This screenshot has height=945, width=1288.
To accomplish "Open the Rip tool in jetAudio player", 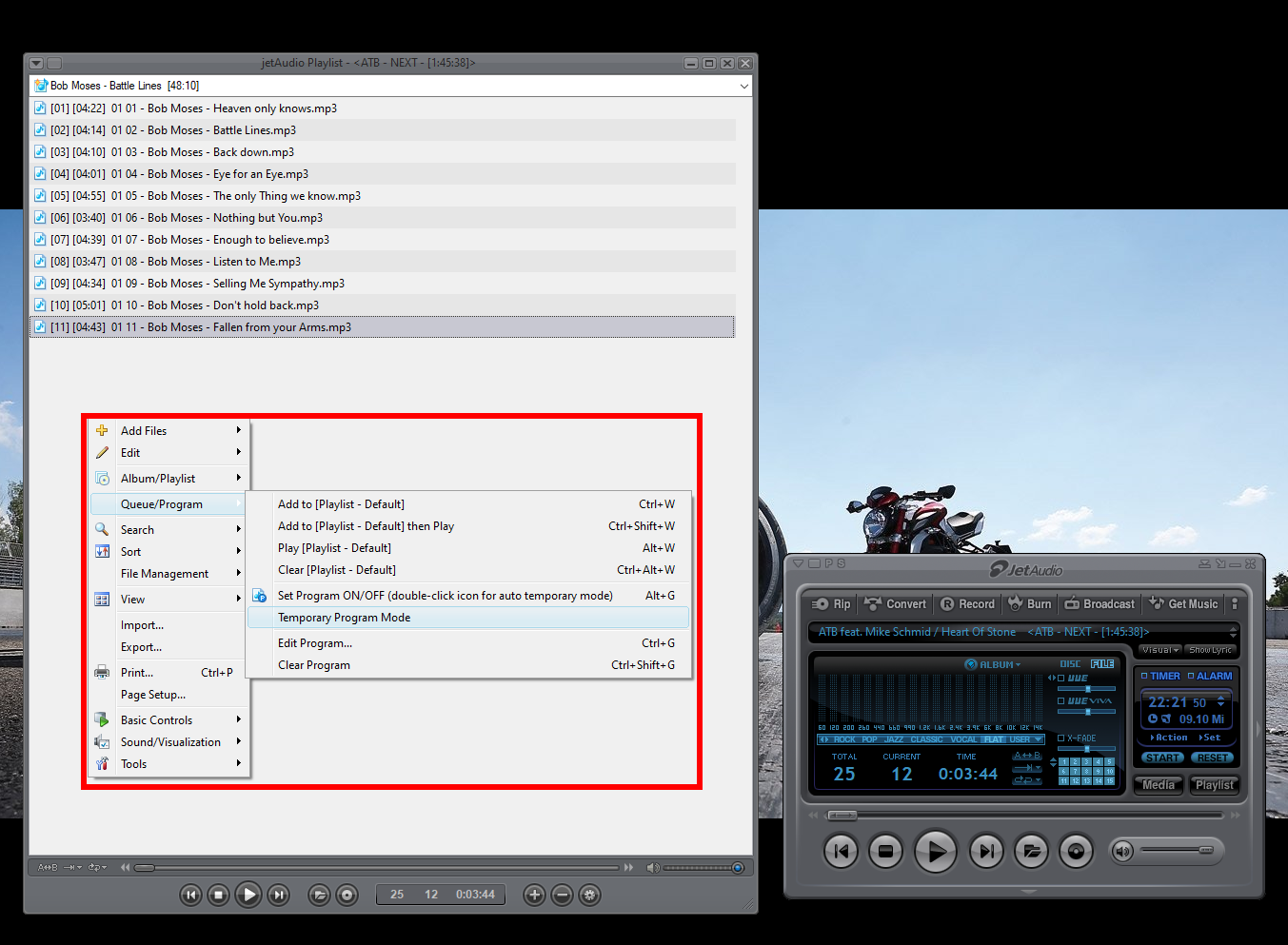I will 831,603.
